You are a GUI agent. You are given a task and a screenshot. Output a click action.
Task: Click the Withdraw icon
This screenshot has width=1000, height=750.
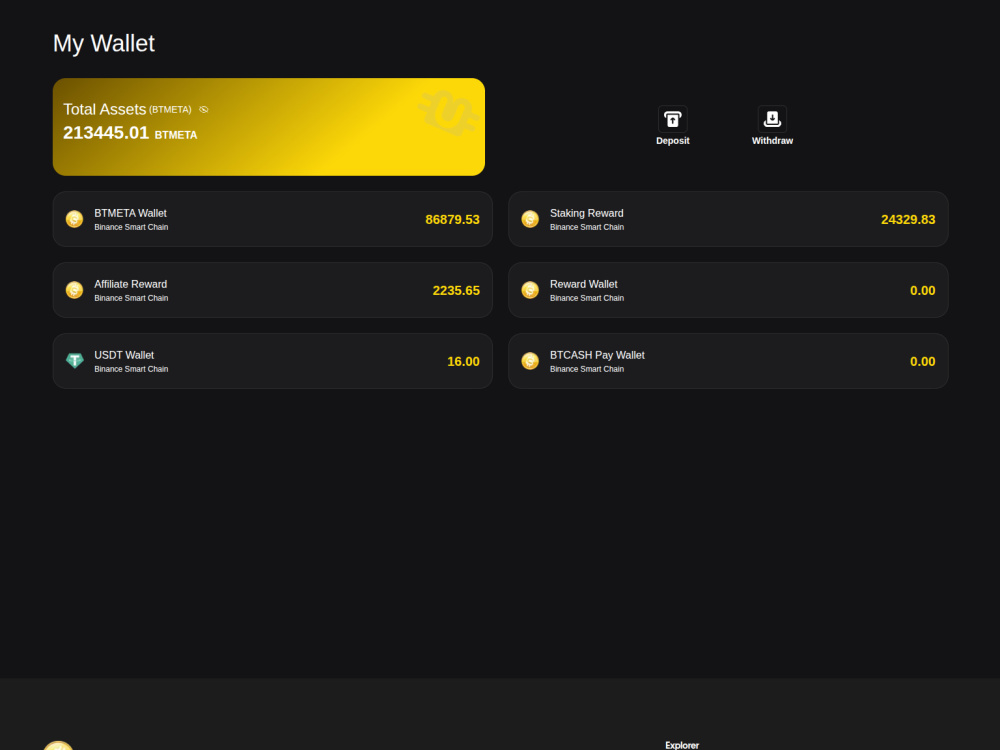pos(772,119)
